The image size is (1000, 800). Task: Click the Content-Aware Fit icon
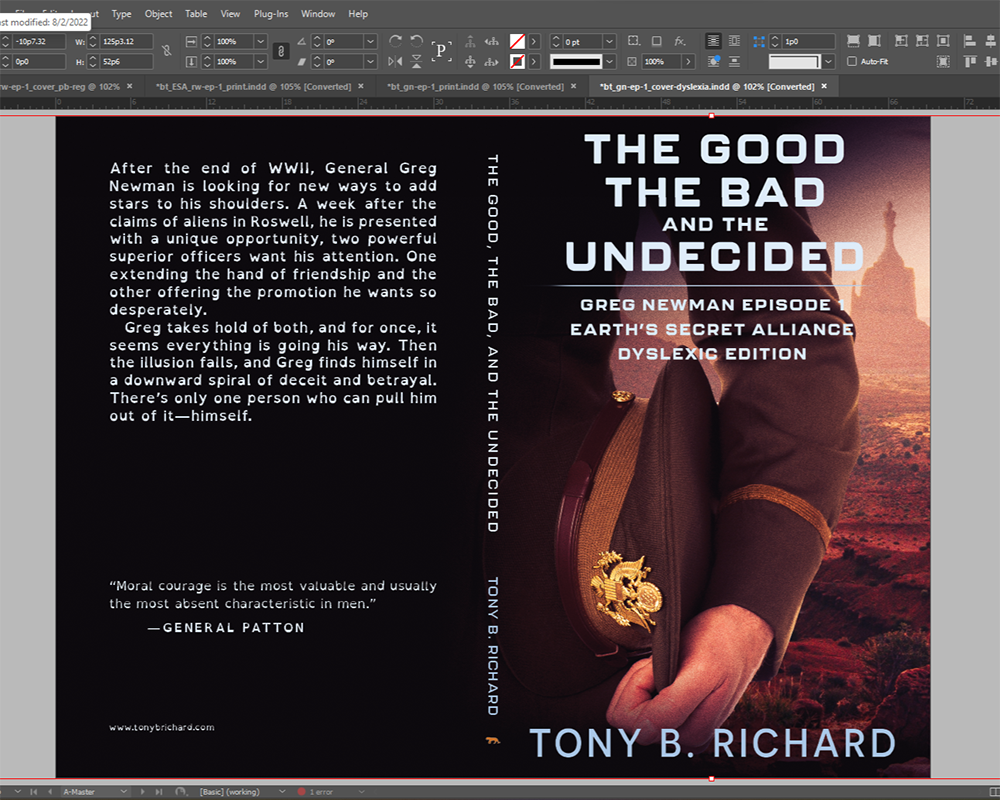pyautogui.click(x=943, y=62)
